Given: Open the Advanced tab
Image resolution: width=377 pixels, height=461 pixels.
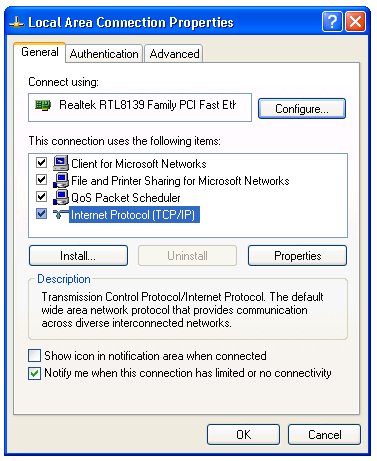Looking at the screenshot, I should pos(174,54).
